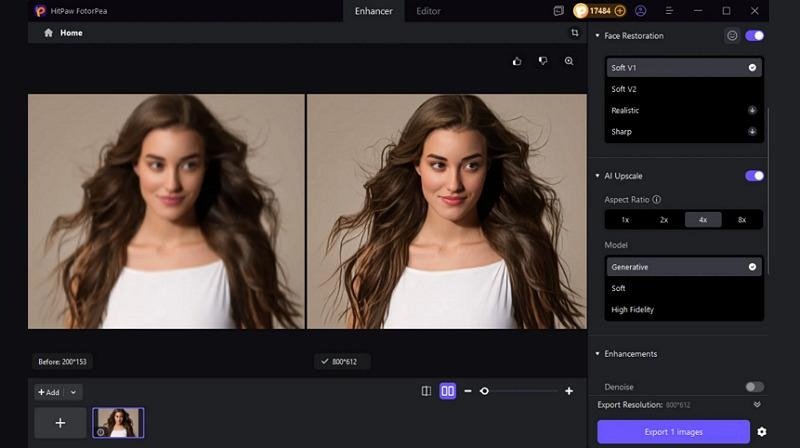Choose the High Fidelity upscale model
The image size is (800, 448).
684,310
